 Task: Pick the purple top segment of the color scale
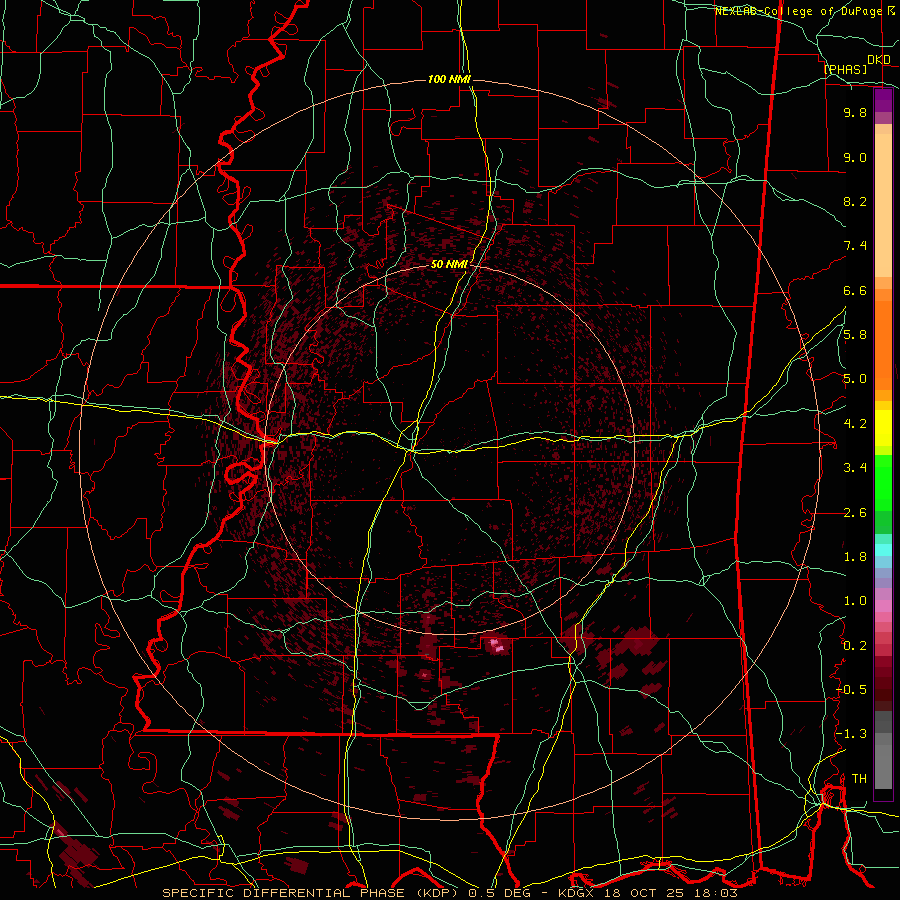(x=883, y=100)
